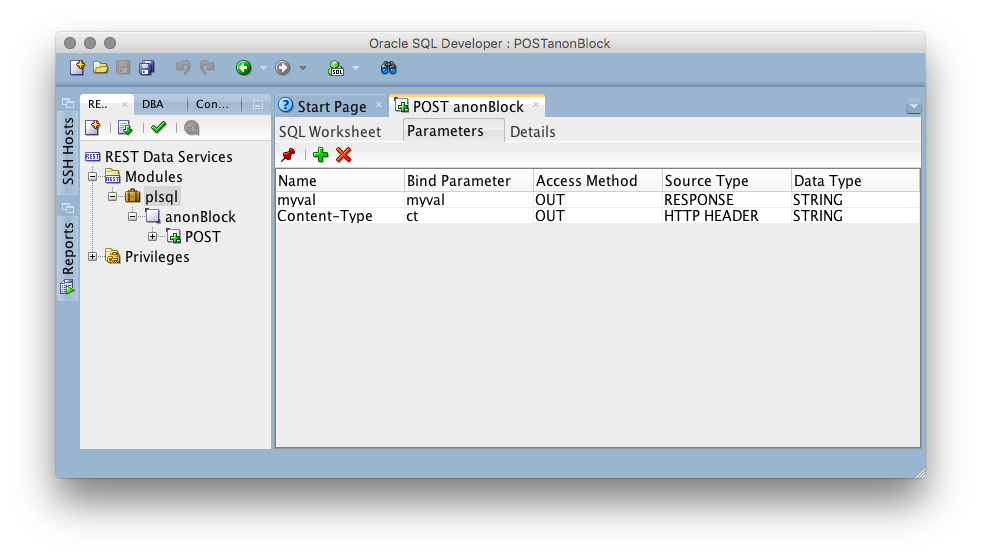Screen dimensions: 981x558
Task: Click the Data Type column header
Action: coord(855,181)
